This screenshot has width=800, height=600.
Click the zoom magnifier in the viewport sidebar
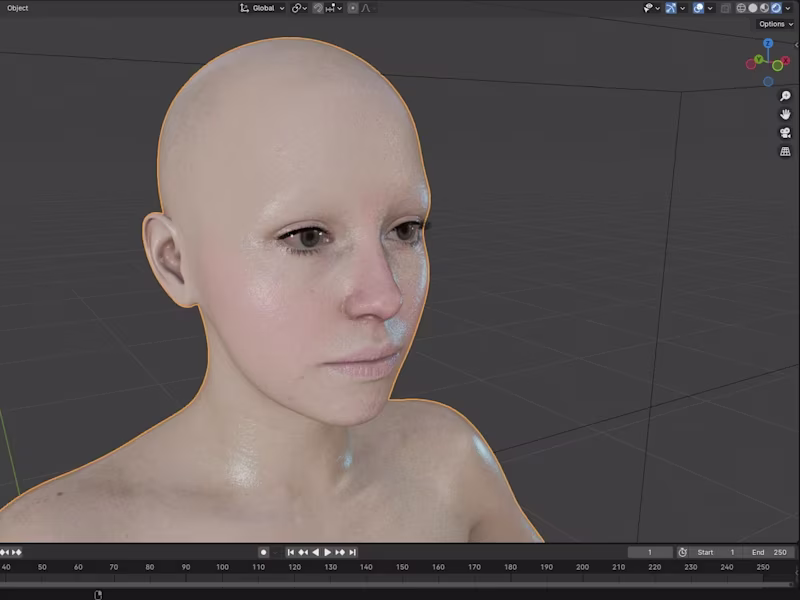[785, 96]
